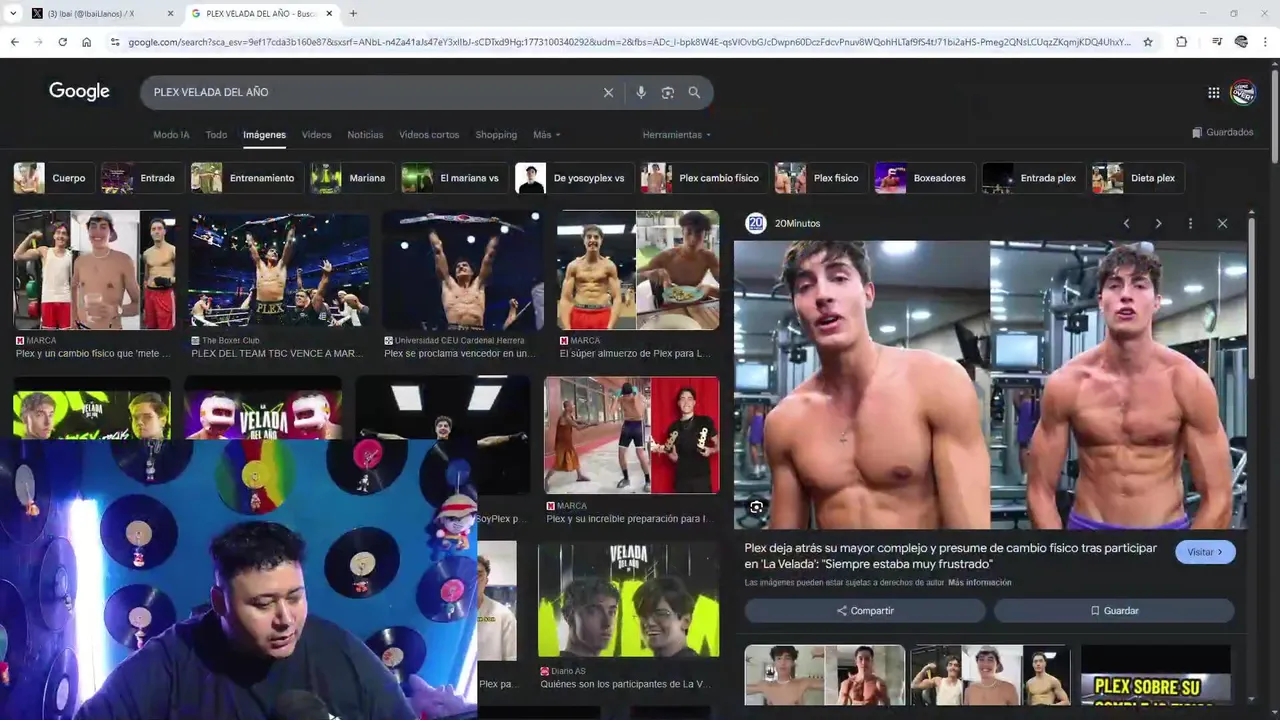The image size is (1280, 720).
Task: Open Universidad CEU Cardenal Herrera image
Action: (x=463, y=270)
